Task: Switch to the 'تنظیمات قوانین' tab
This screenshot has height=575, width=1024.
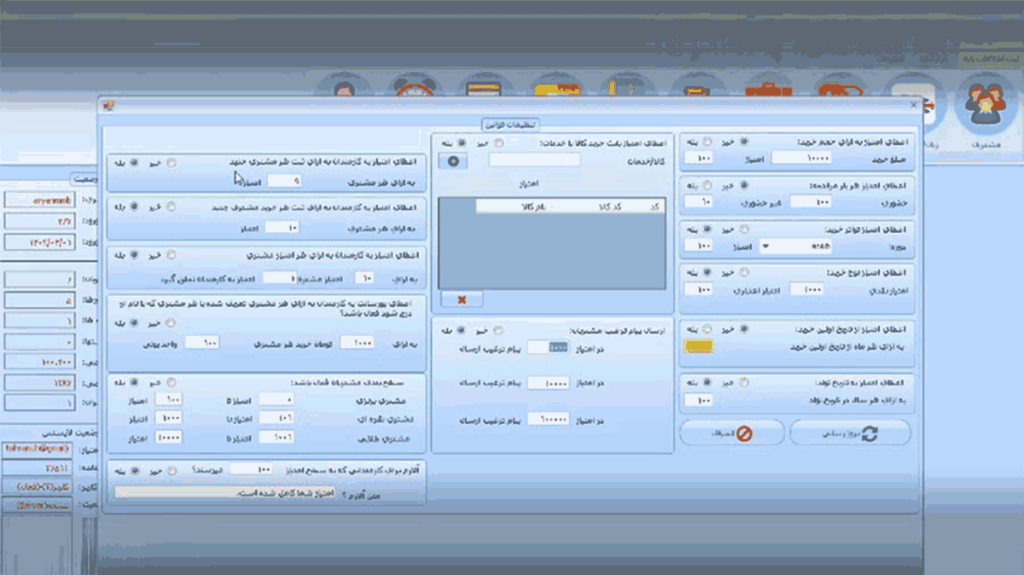Action: 510,124
